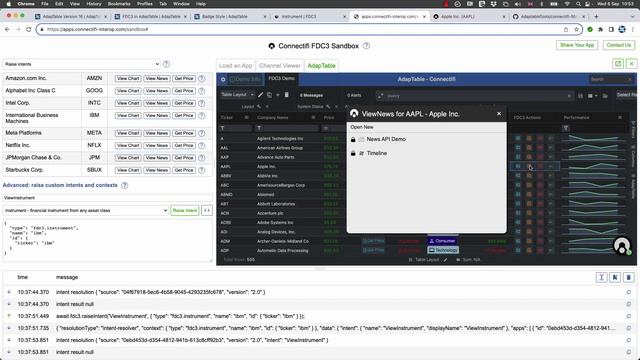Viewport: 640px width, 360px height.
Task: Expand the 10:37:51.735 log entry
Action: [x=9, y=328]
